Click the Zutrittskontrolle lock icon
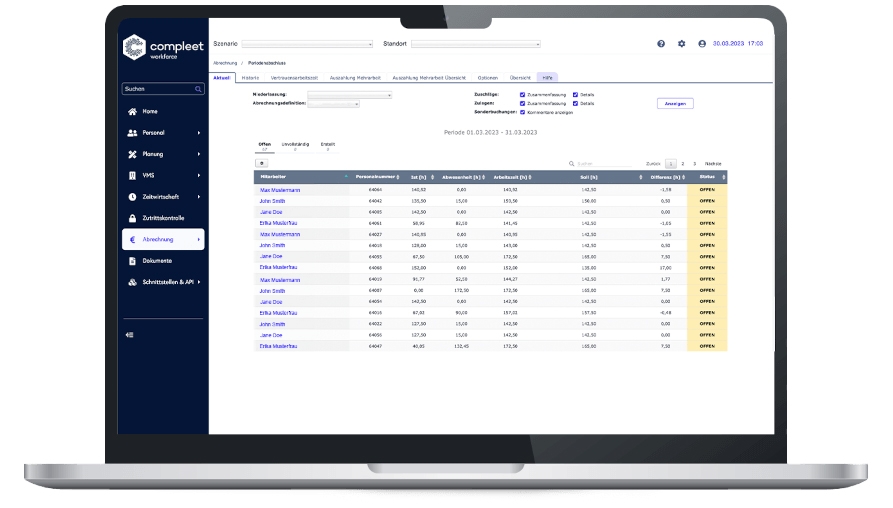The height and width of the screenshot is (508, 893). (132, 218)
